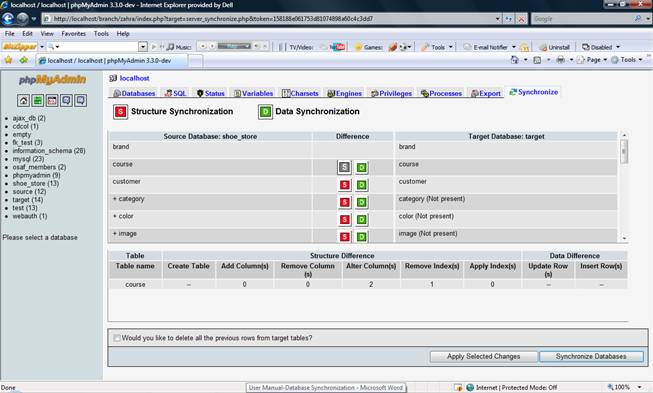Expand the Page menu dropdown in toolbar
Screen dimensions: 653x393
(x=605, y=60)
